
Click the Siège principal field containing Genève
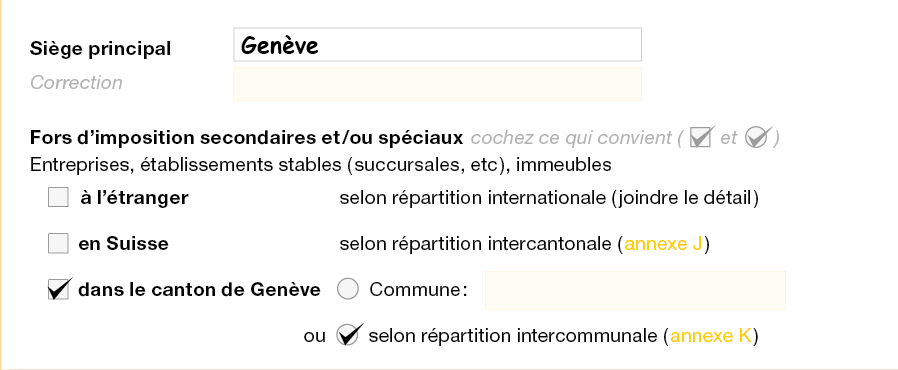pos(437,45)
